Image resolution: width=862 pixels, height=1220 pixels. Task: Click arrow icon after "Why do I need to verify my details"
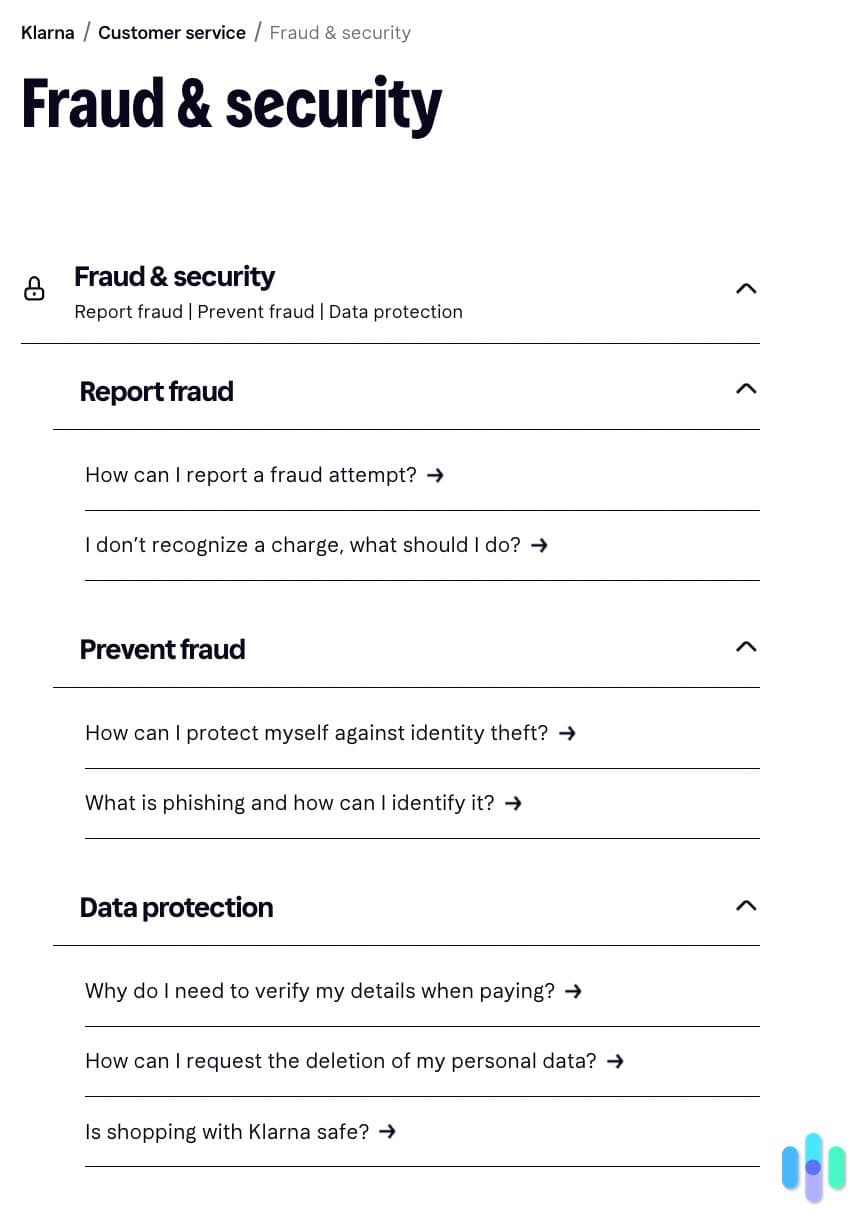pyautogui.click(x=572, y=991)
